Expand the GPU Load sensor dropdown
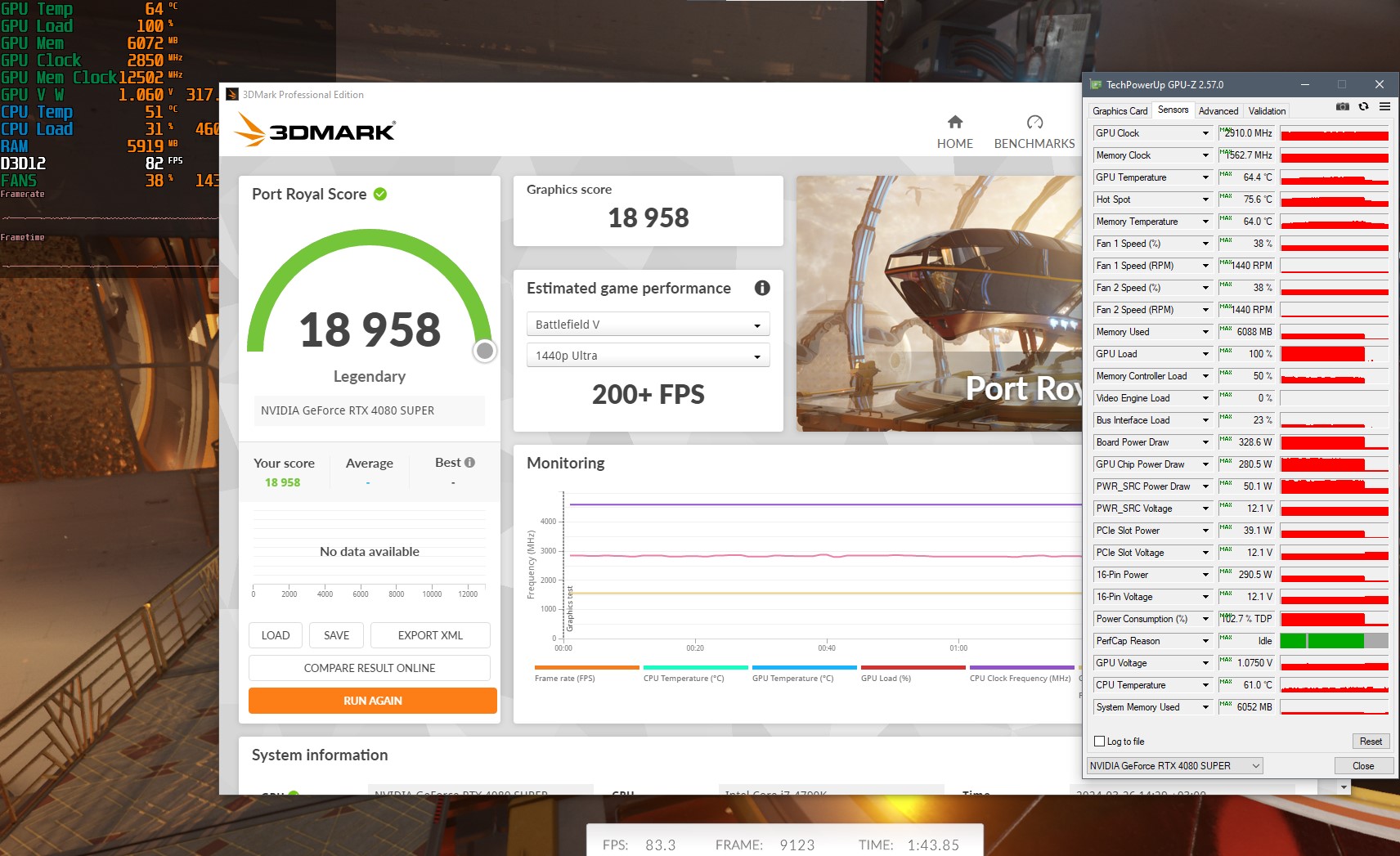The width and height of the screenshot is (1400, 856). coord(1205,354)
